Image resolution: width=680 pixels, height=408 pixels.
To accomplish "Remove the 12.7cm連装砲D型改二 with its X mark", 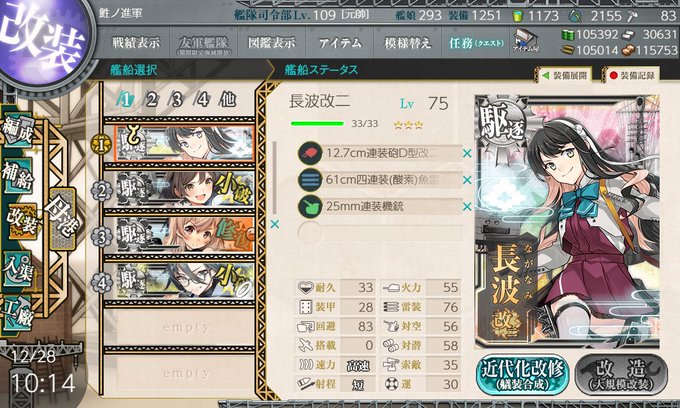I will (x=467, y=153).
